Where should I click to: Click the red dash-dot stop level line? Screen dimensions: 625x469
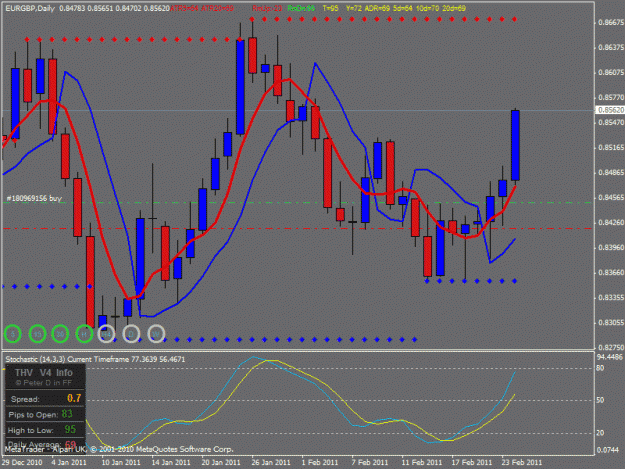click(x=298, y=228)
